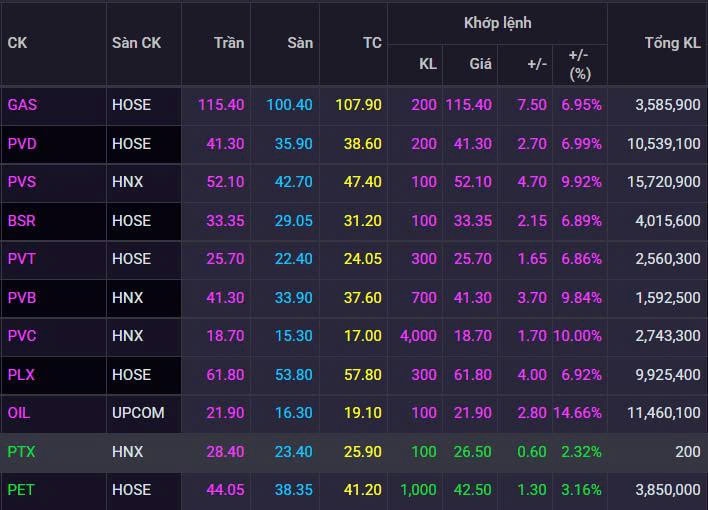Sort by the Giá matched price header
Screen dimensions: 708x510
tap(480, 64)
